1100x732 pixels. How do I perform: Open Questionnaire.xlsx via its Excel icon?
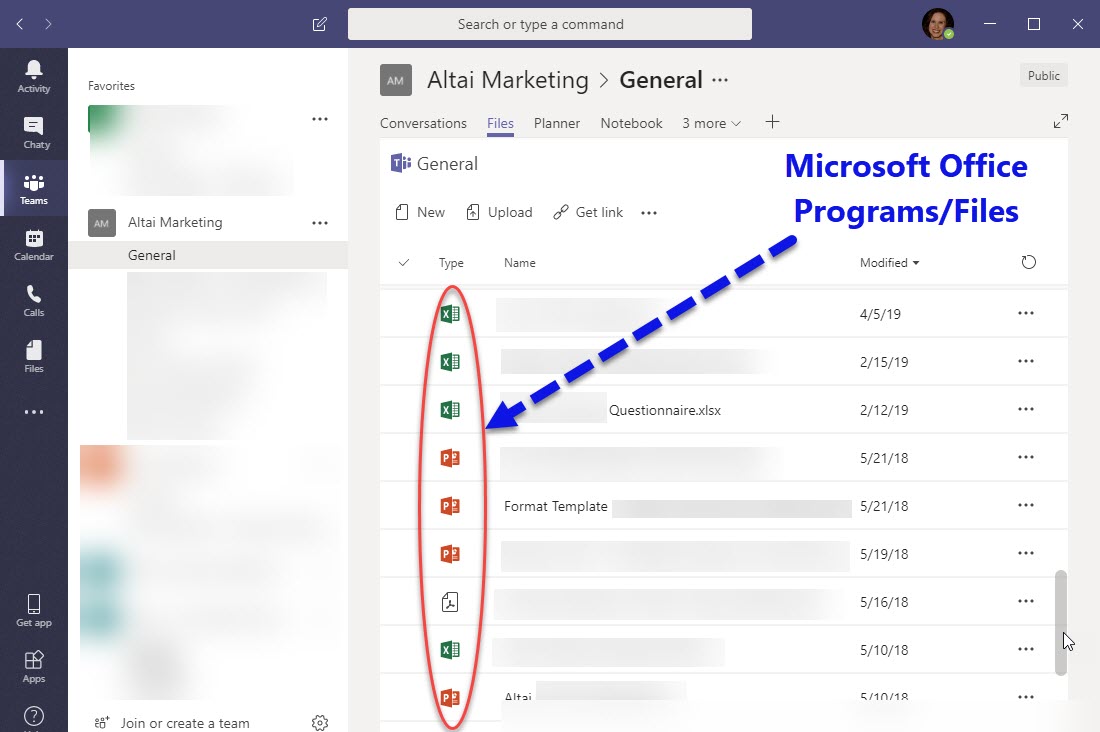[x=449, y=409]
